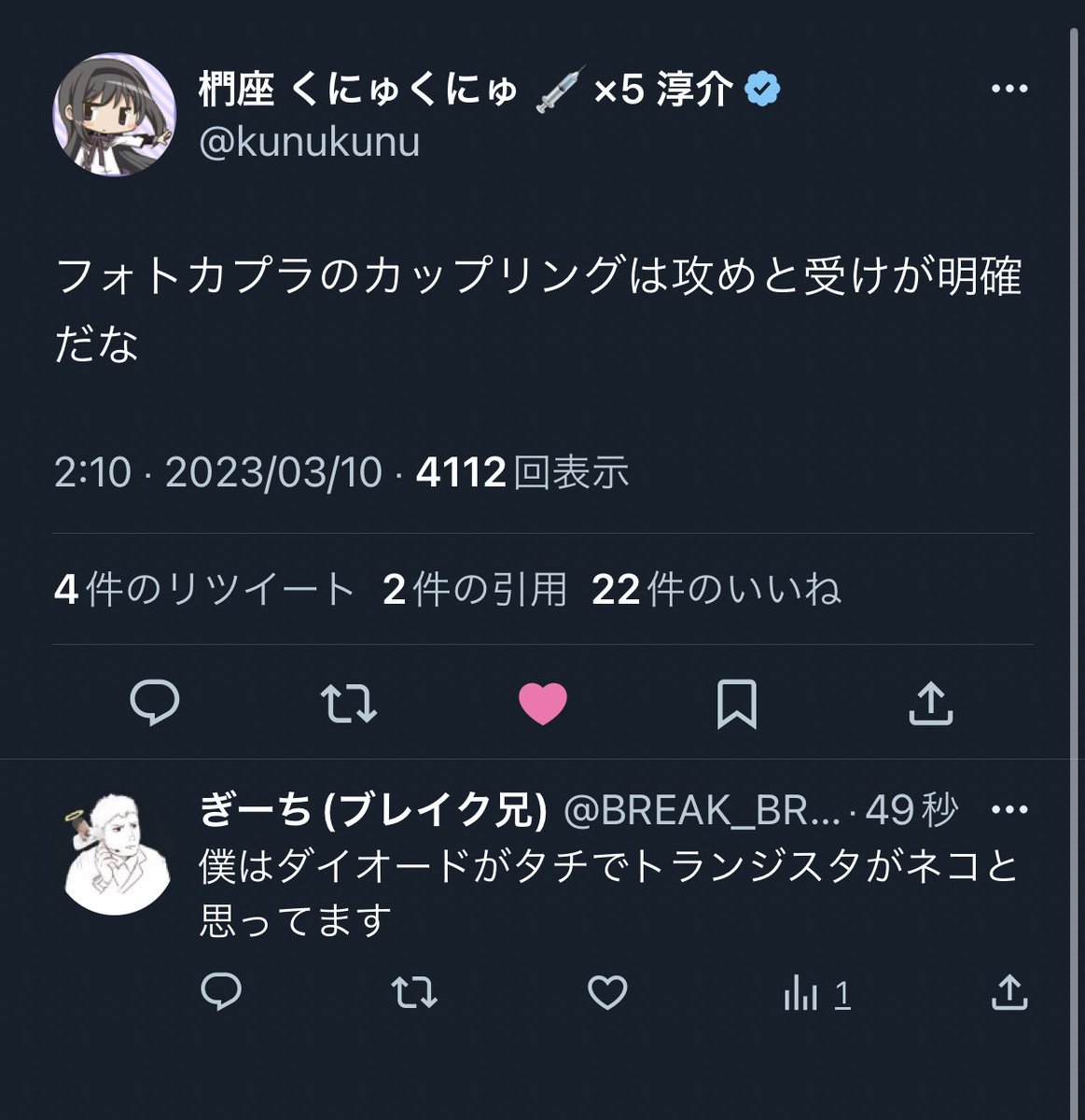Open the 4112 回表示 view count
1085x1120 pixels.
click(x=522, y=472)
